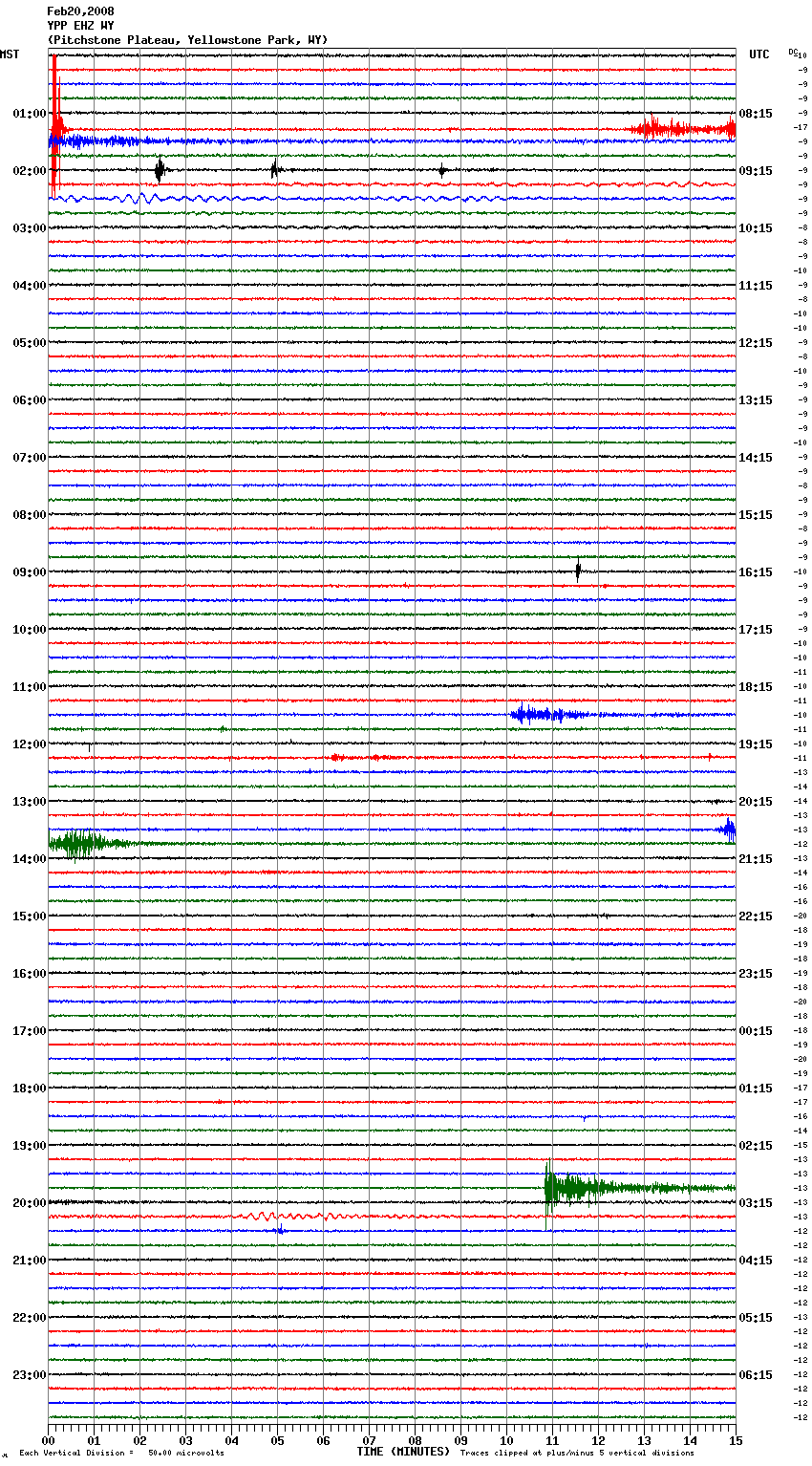
Task: Select the 22:00 MST time label
Action: [30, 1318]
